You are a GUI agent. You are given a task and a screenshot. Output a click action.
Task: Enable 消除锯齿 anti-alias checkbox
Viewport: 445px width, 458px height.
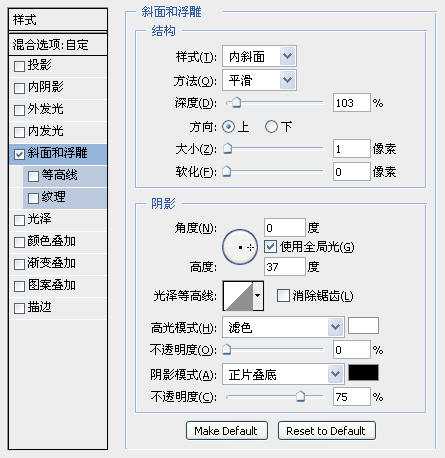tap(283, 295)
